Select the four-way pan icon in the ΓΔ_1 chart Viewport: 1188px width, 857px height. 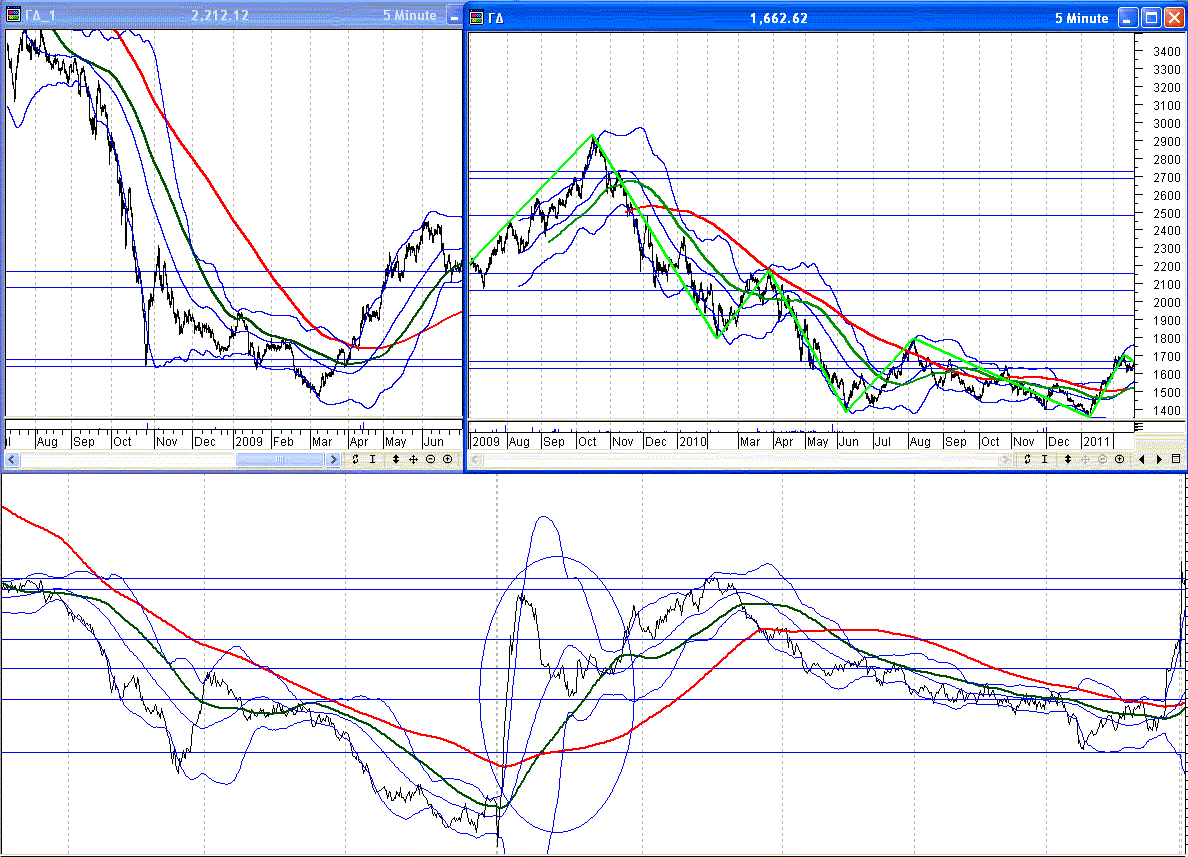[413, 459]
